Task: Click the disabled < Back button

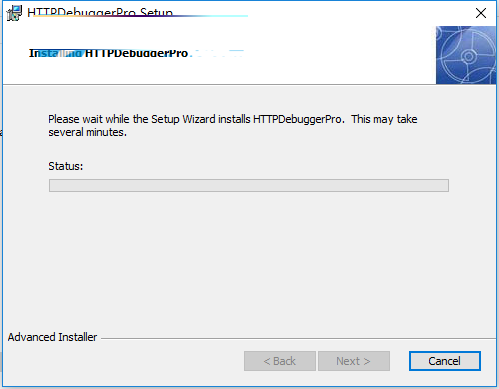Action: tap(280, 361)
